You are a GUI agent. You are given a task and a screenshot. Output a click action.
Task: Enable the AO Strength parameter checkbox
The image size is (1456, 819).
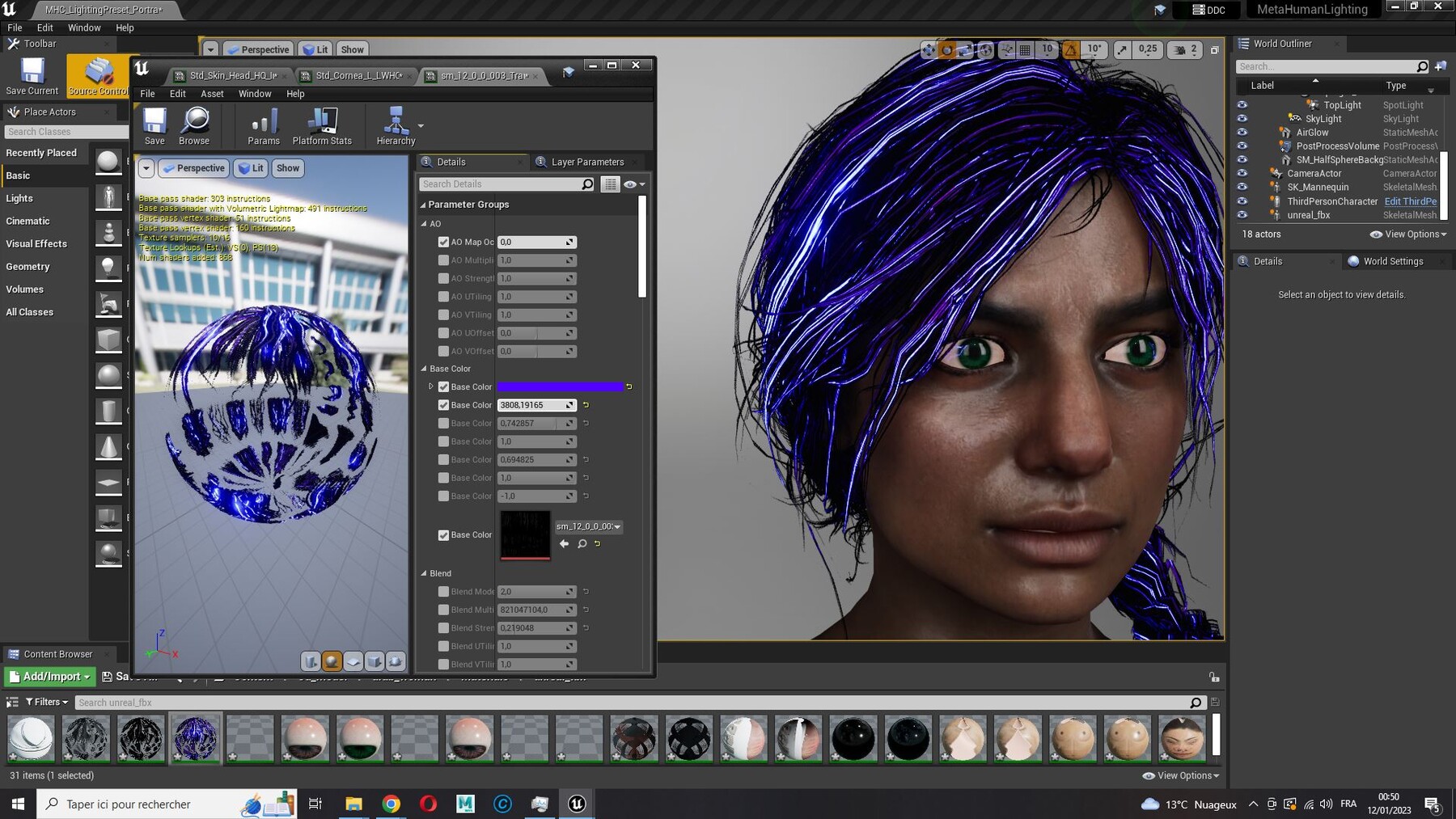pos(443,278)
